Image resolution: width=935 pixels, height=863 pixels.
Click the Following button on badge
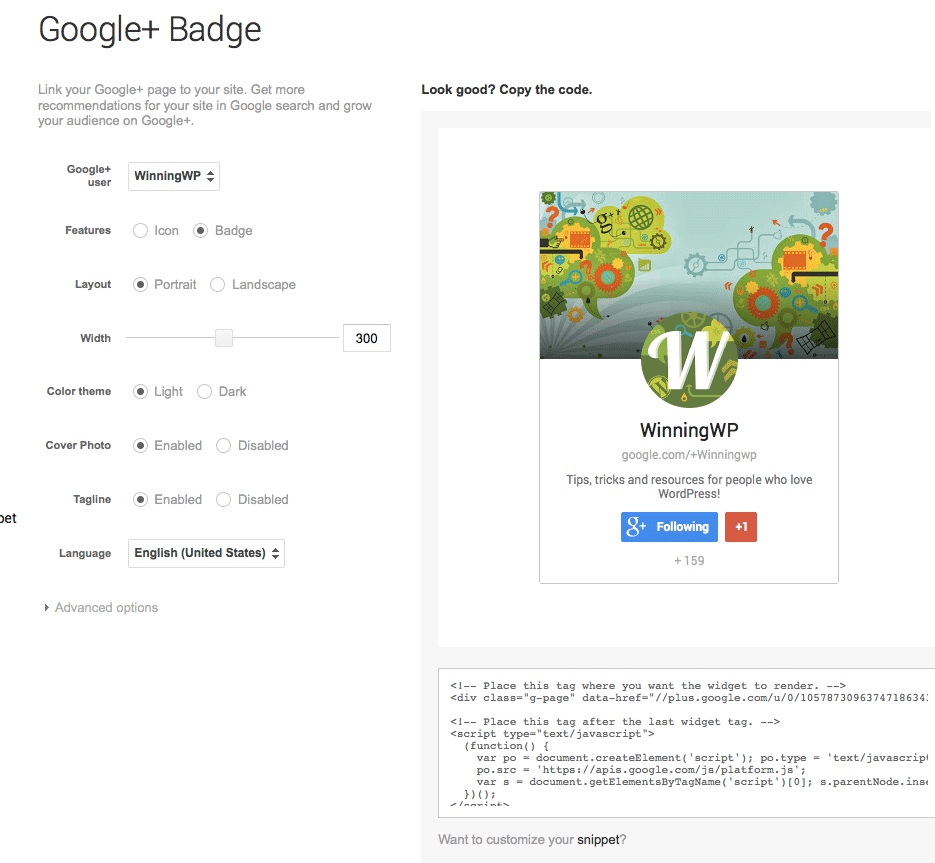(669, 527)
